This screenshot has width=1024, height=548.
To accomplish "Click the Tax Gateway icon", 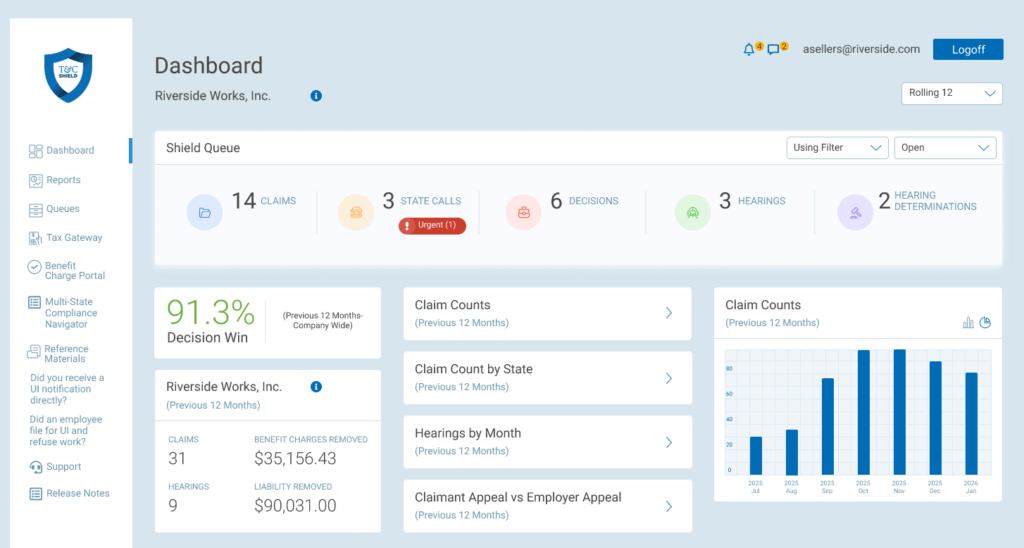I will [35, 238].
